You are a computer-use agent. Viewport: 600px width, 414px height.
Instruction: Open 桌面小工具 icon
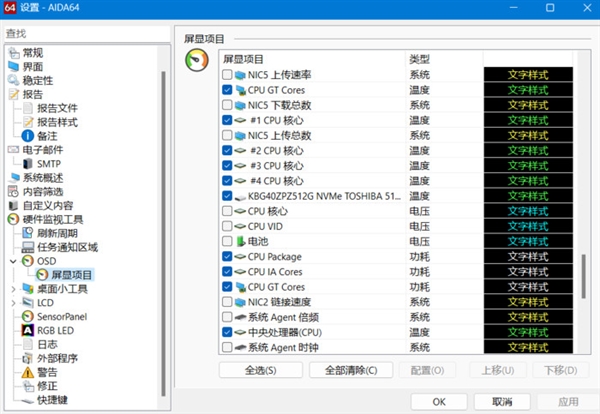28,289
